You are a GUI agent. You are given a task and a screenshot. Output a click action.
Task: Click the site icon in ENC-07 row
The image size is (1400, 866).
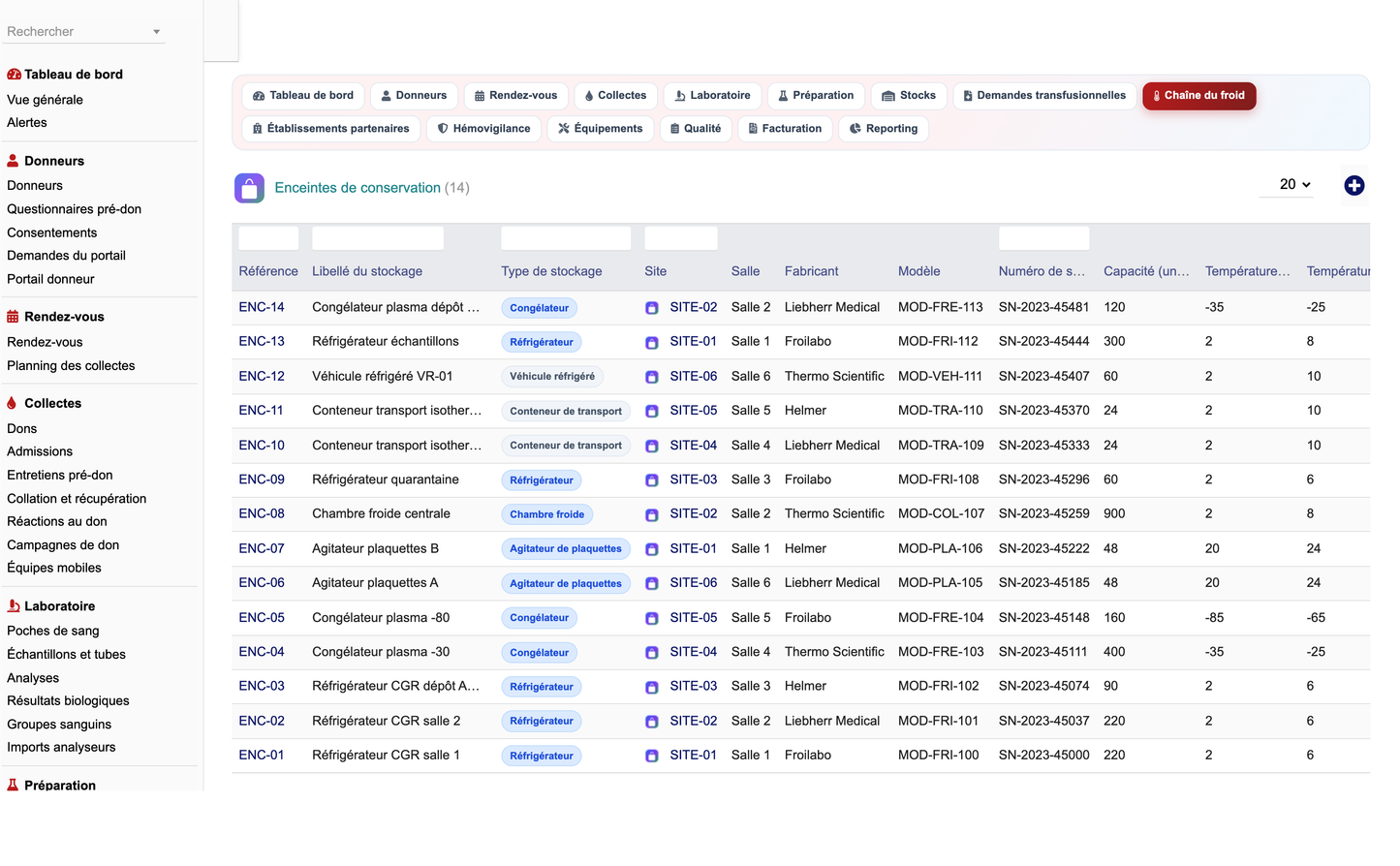pos(652,549)
